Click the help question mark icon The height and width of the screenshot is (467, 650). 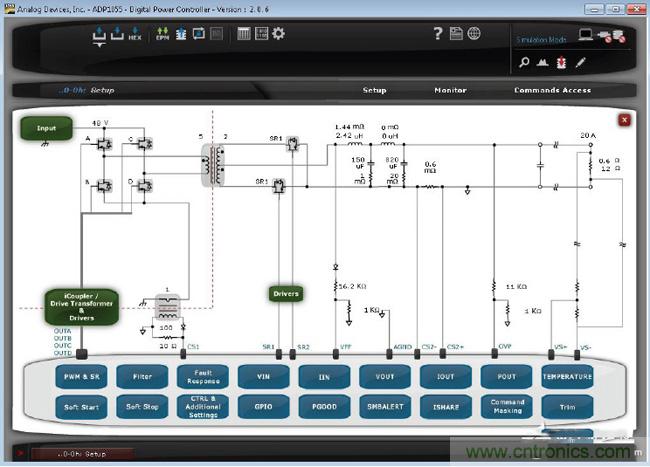click(x=437, y=33)
